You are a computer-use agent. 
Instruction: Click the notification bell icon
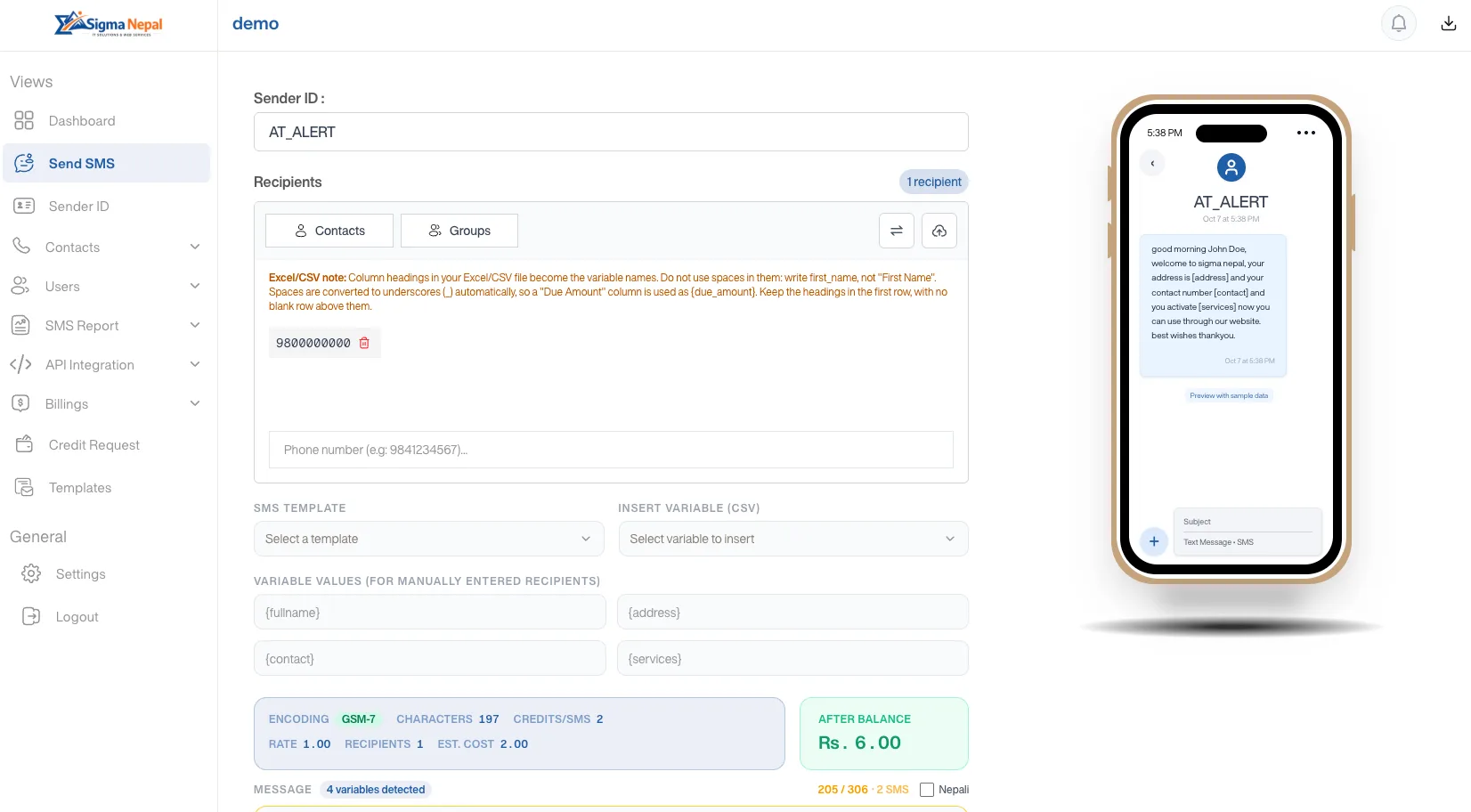tap(1399, 23)
